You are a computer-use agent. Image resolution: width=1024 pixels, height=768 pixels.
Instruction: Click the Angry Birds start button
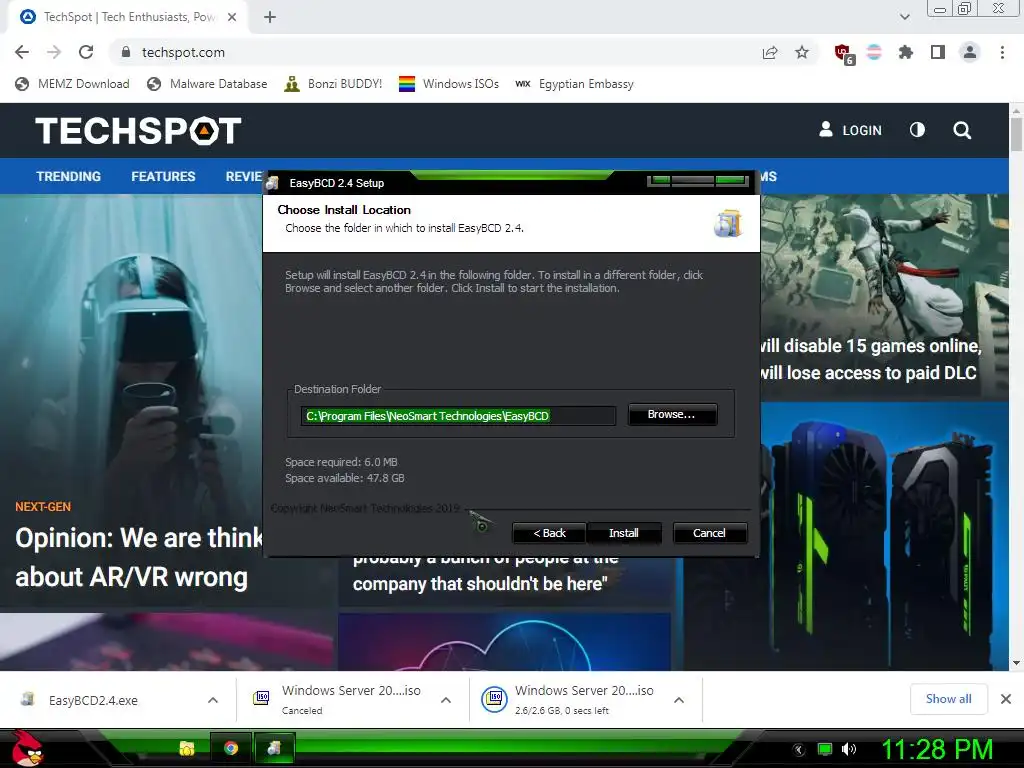[27, 748]
